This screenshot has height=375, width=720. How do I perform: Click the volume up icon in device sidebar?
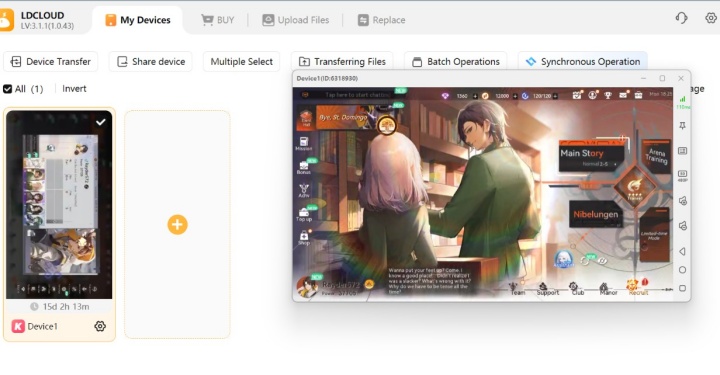point(683,201)
